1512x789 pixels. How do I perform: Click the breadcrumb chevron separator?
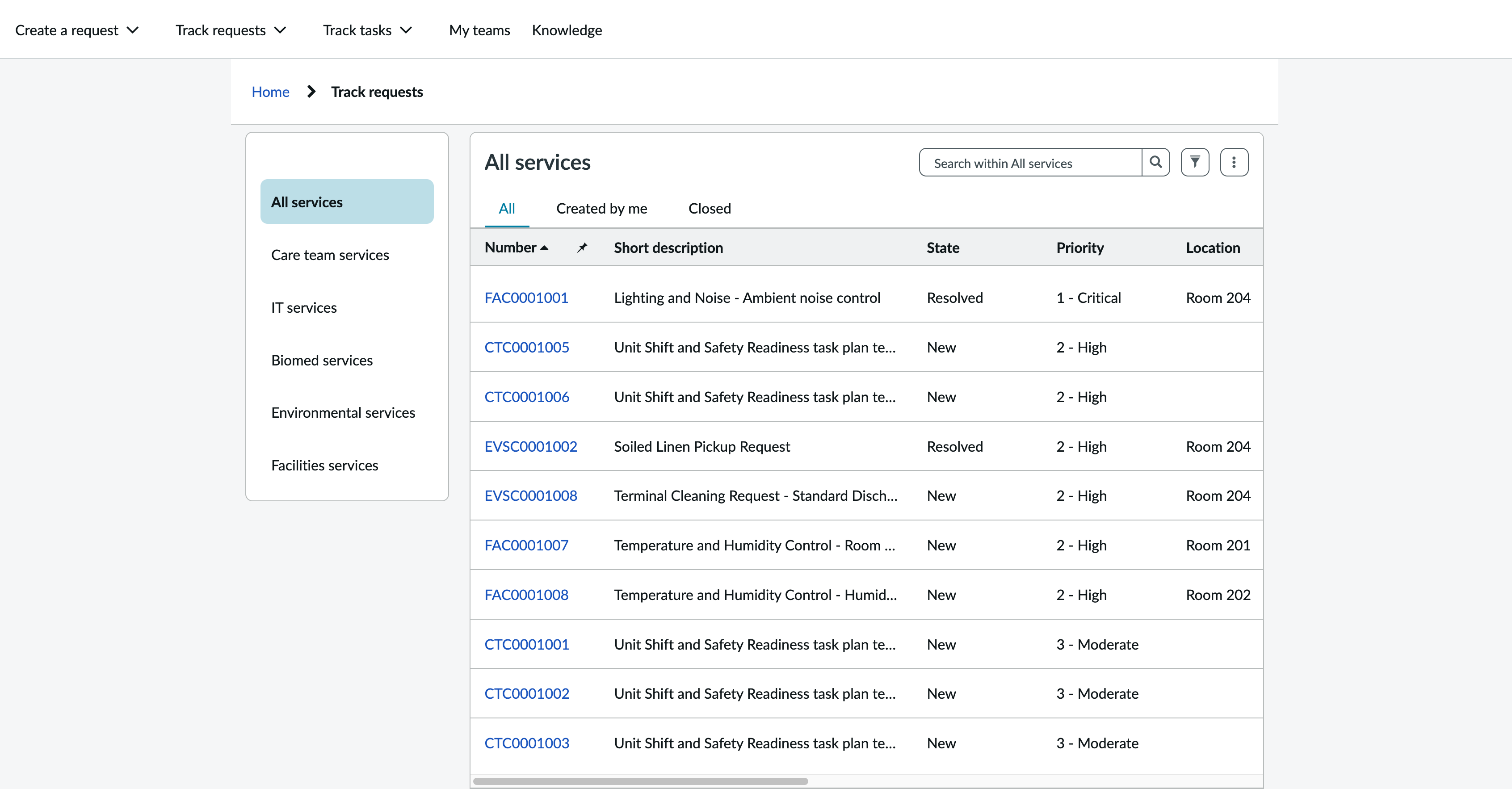click(x=311, y=92)
